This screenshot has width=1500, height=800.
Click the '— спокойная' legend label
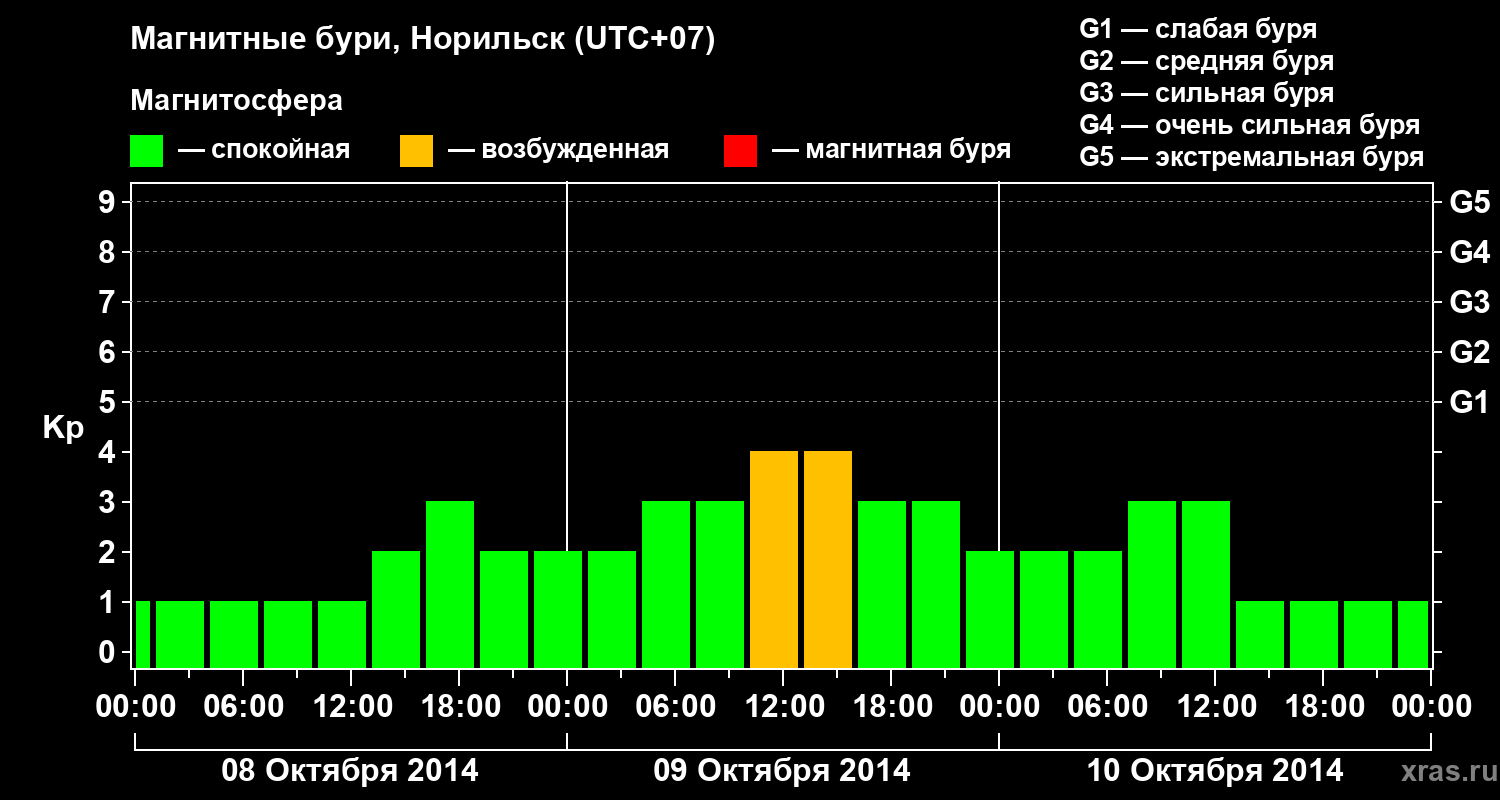[264, 150]
